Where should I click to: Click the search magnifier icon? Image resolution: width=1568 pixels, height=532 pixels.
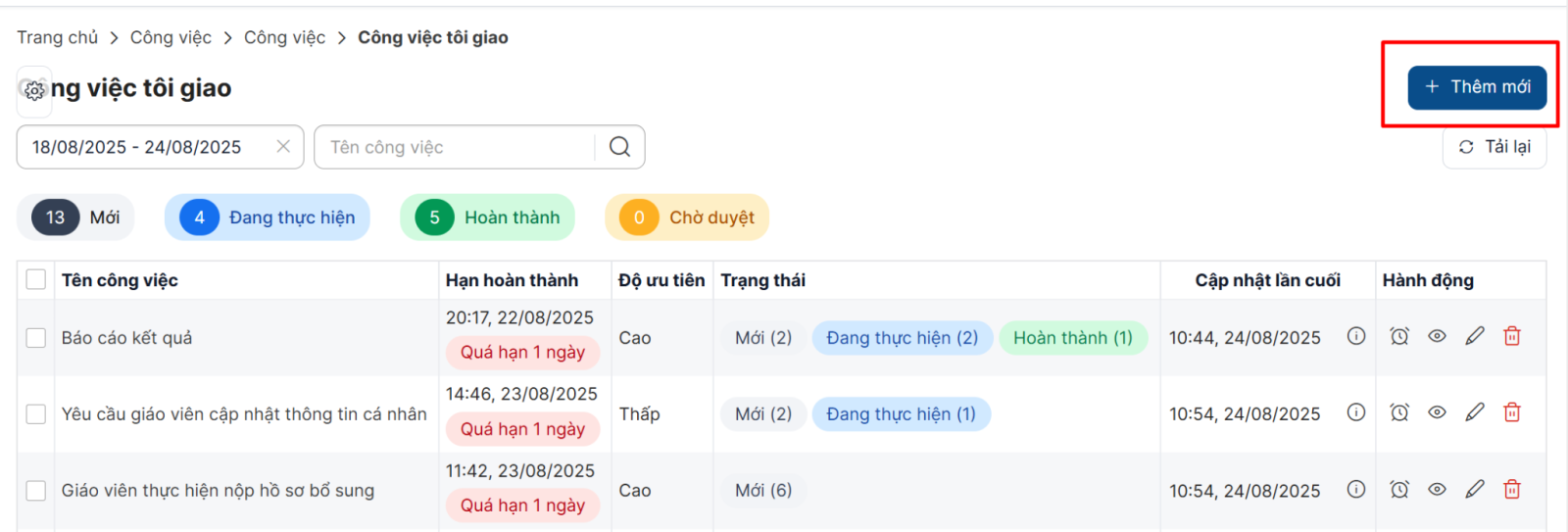coord(619,146)
